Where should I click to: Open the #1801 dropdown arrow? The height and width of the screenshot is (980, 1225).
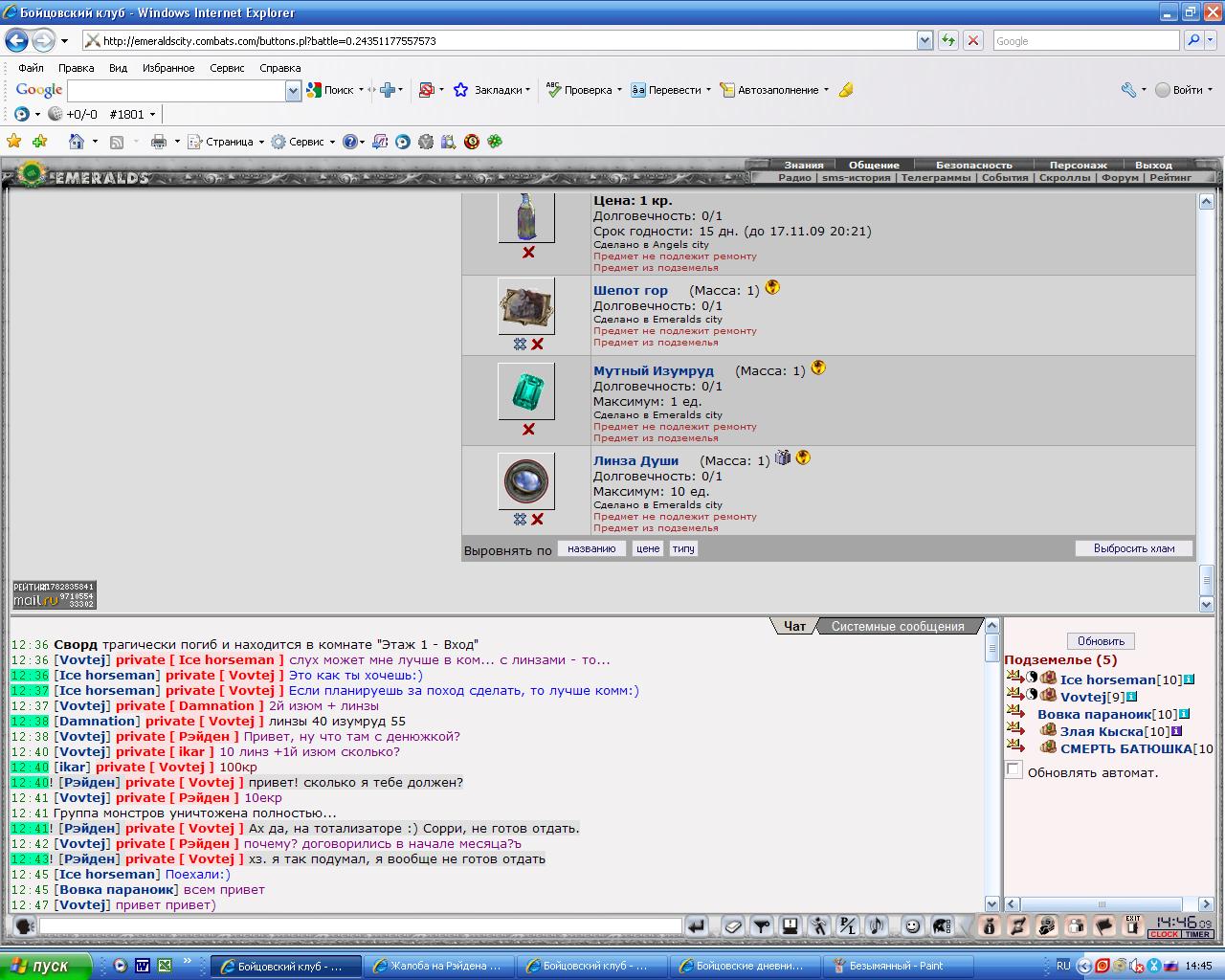click(152, 114)
